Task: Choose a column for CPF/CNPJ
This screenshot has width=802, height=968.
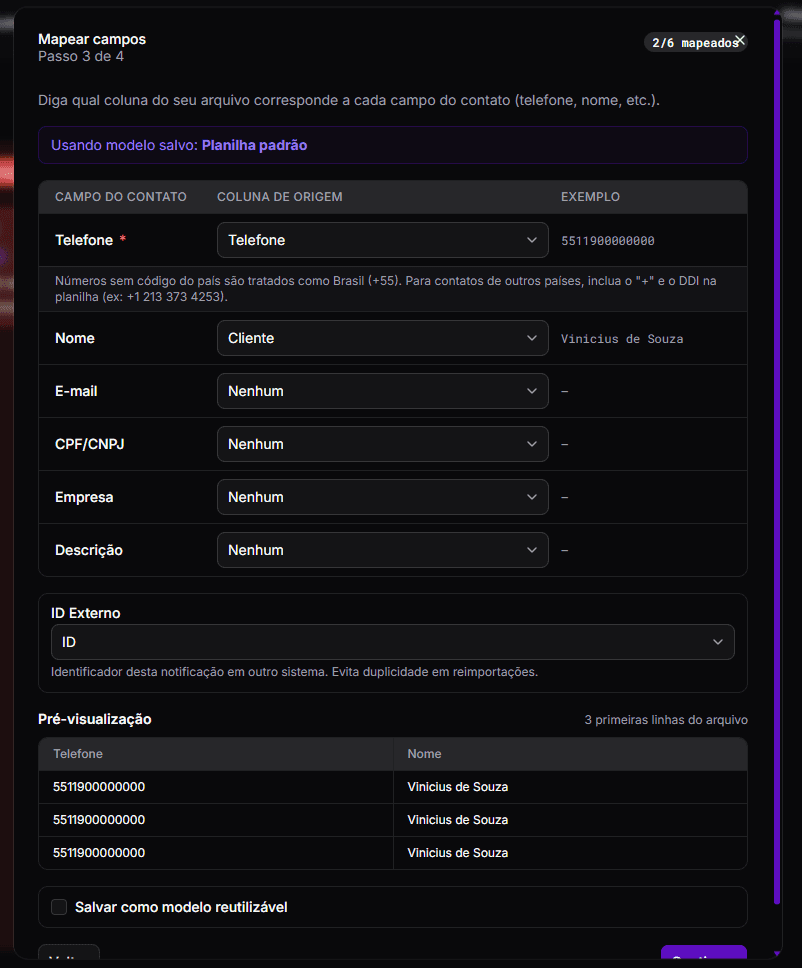Action: (x=382, y=444)
